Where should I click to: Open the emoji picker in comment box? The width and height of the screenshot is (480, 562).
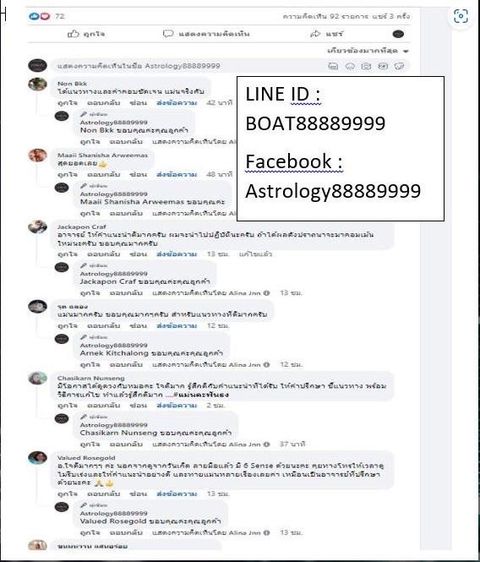(x=350, y=66)
